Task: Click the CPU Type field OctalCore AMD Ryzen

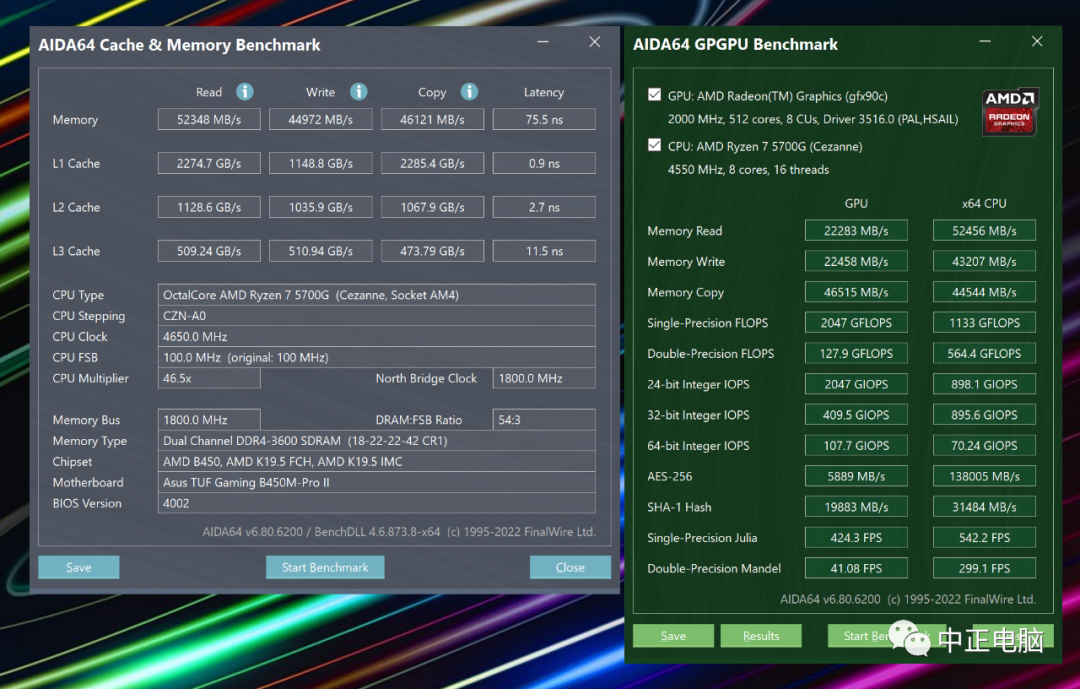Action: point(377,295)
